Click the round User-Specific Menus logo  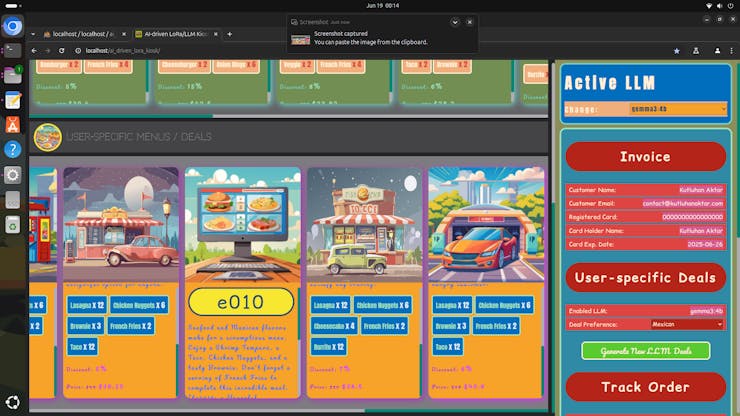(48, 137)
